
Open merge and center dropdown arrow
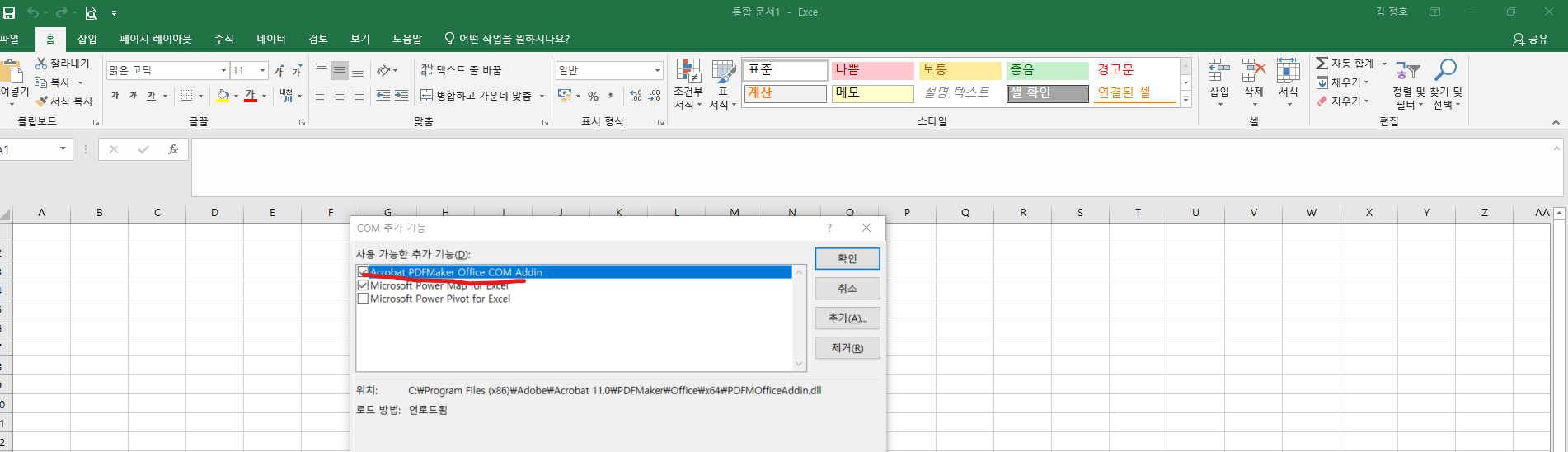[542, 96]
